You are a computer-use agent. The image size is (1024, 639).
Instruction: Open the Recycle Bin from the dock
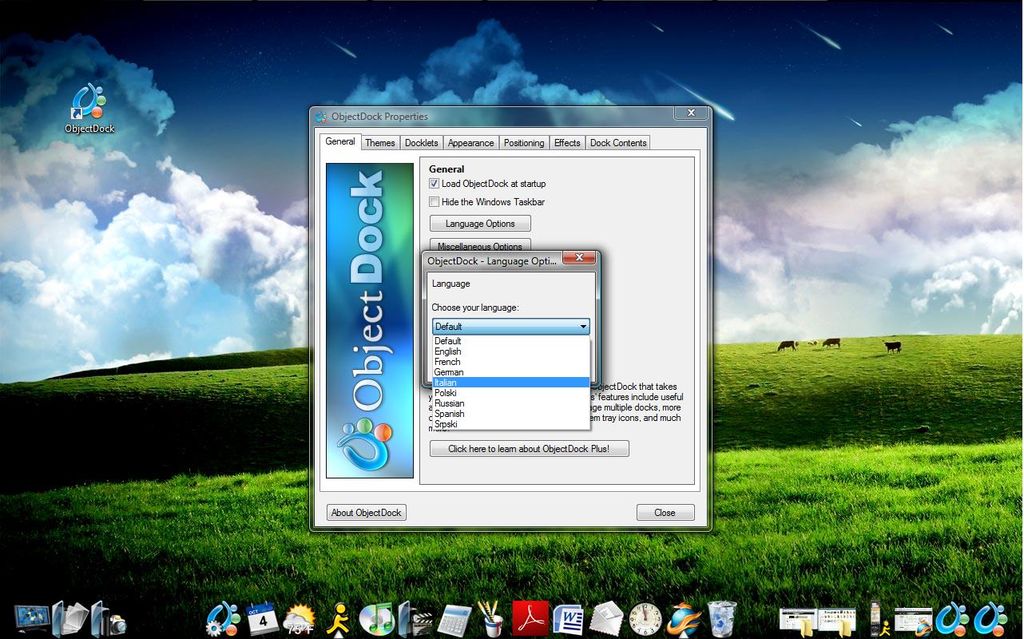point(722,616)
